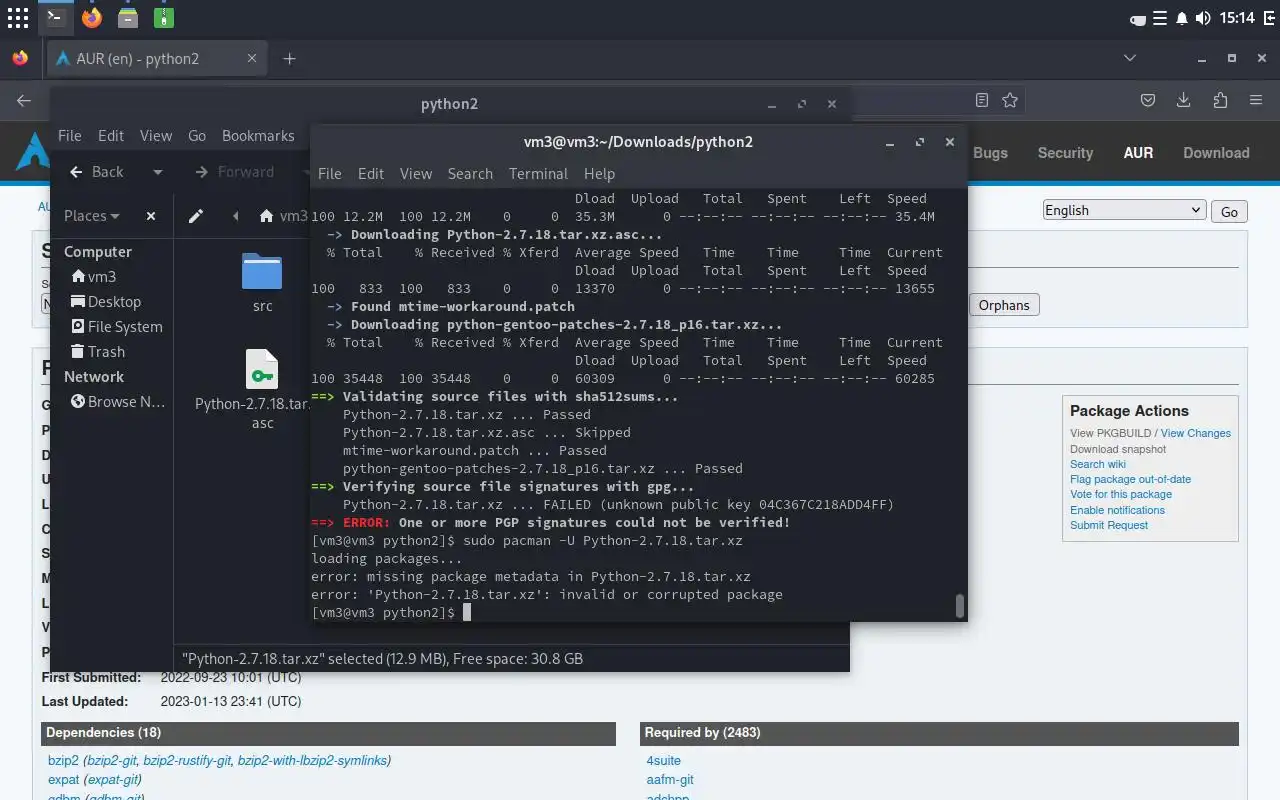Open the list all tabs chevron

click(1130, 58)
